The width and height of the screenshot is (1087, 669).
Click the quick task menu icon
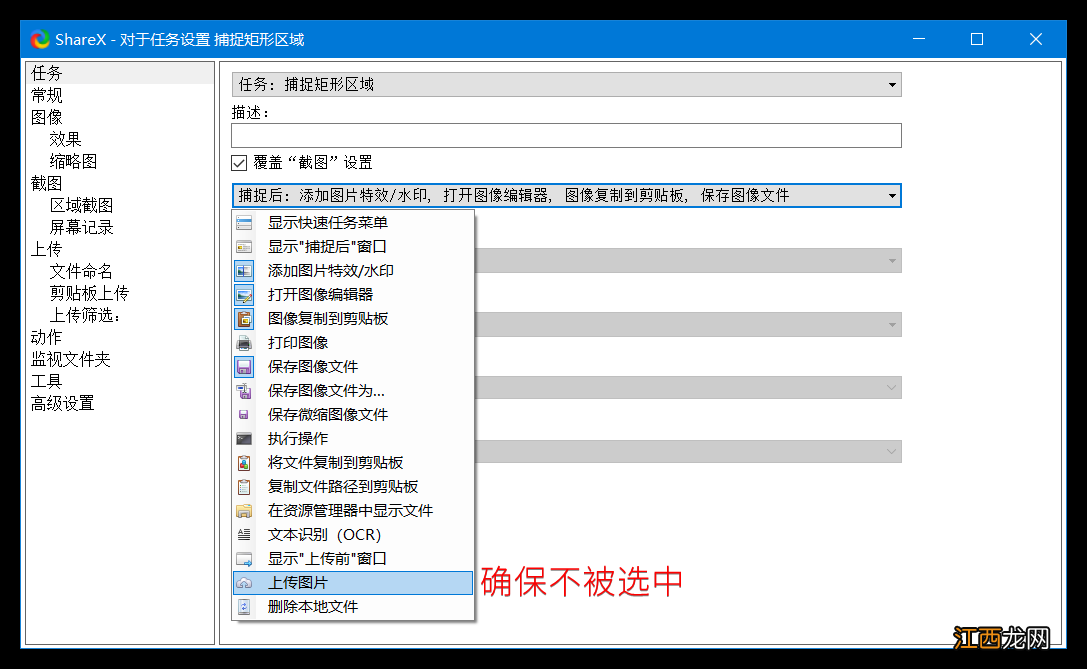click(x=244, y=223)
